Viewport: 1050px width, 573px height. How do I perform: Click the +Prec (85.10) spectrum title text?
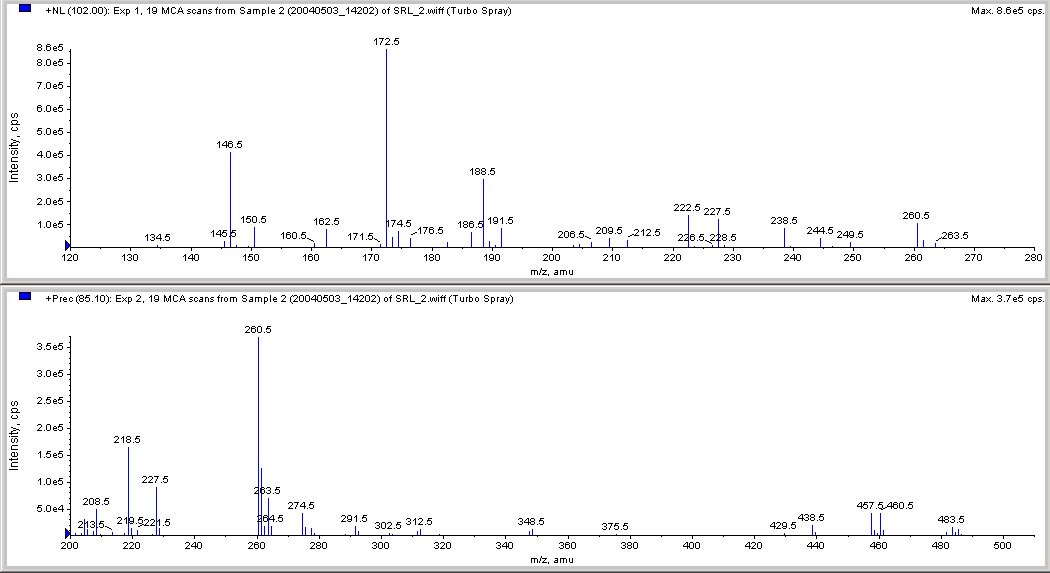279,299
